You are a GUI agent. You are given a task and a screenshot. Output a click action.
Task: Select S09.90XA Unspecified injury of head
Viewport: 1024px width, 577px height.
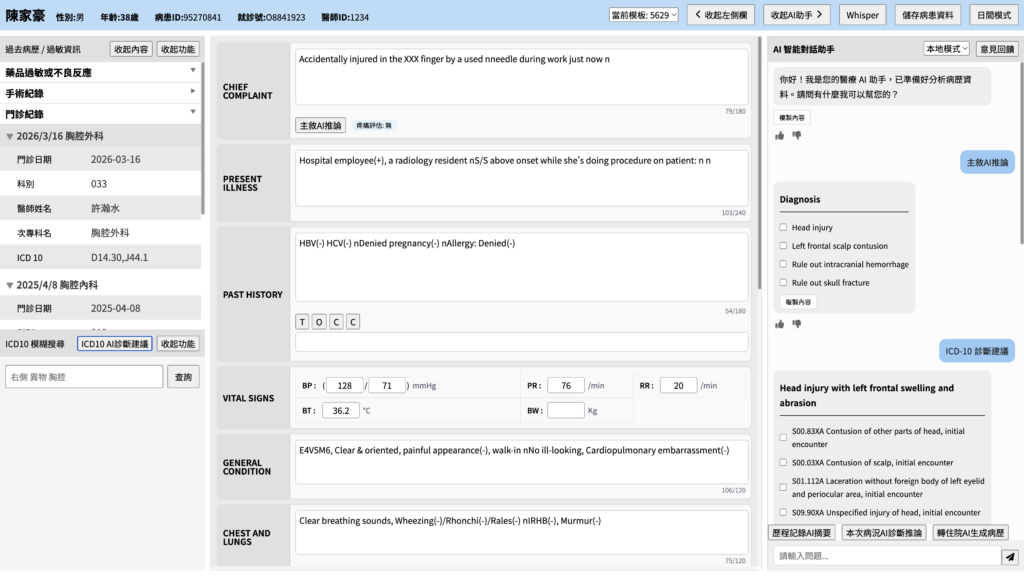point(783,512)
